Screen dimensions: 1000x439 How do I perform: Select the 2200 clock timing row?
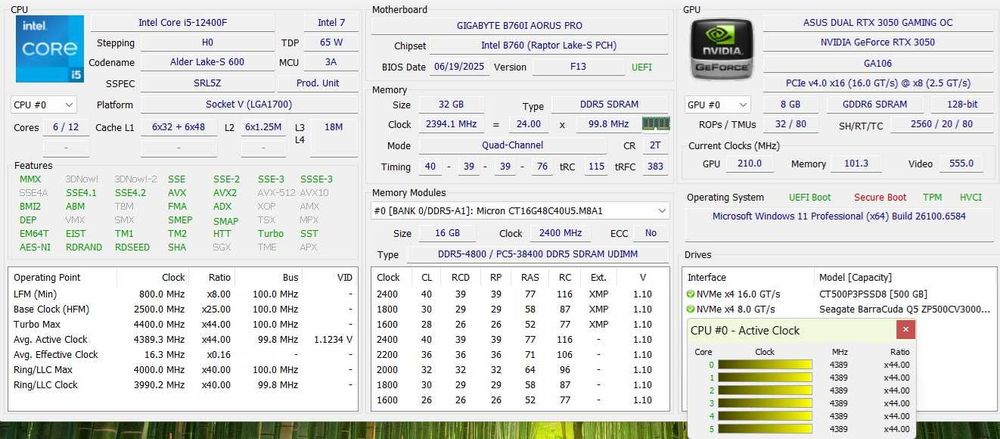pos(520,355)
